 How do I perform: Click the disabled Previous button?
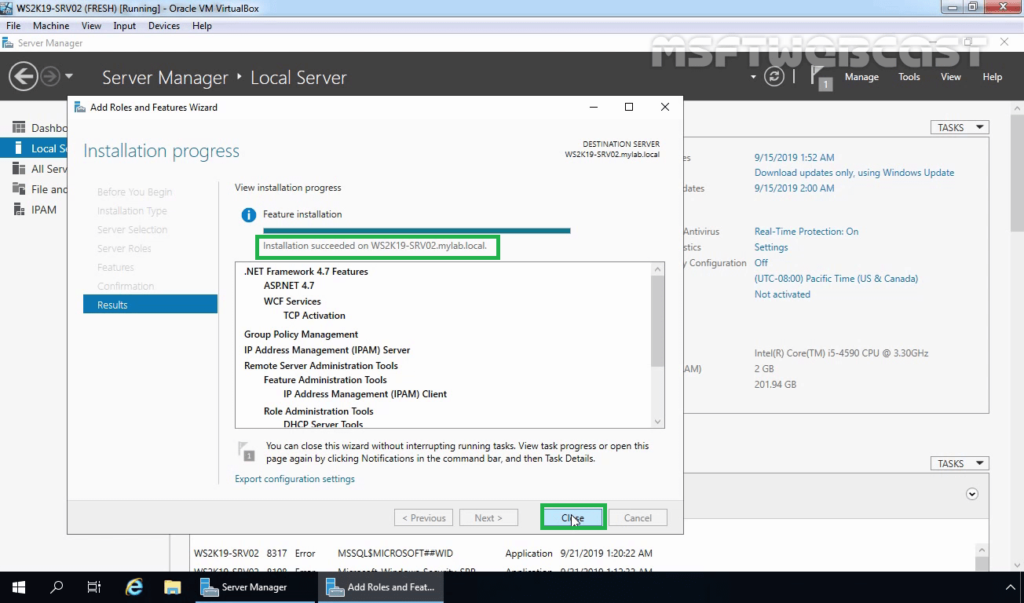(x=423, y=517)
